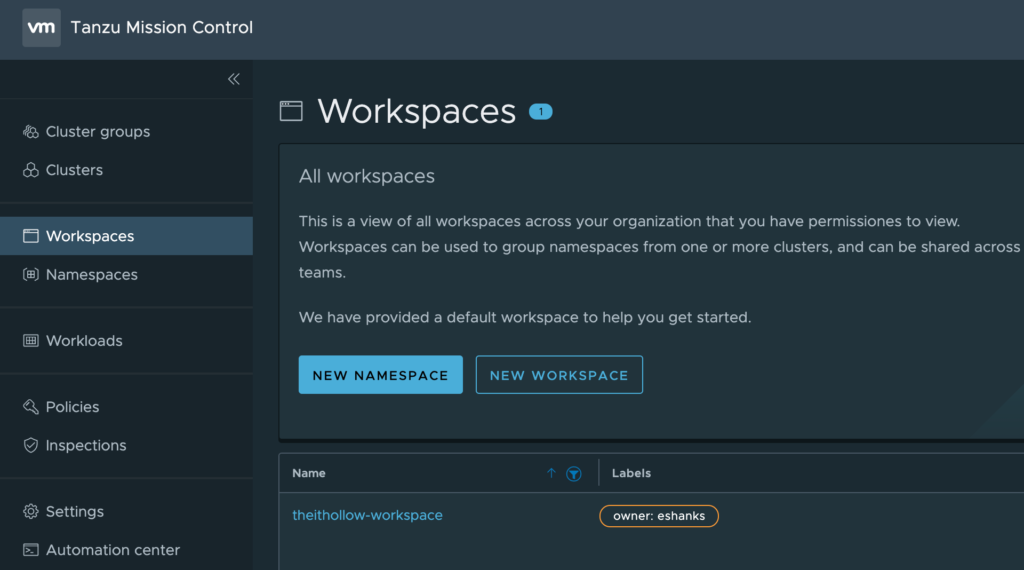Click the owner: eshanks label tag
The image size is (1024, 570).
tap(658, 516)
